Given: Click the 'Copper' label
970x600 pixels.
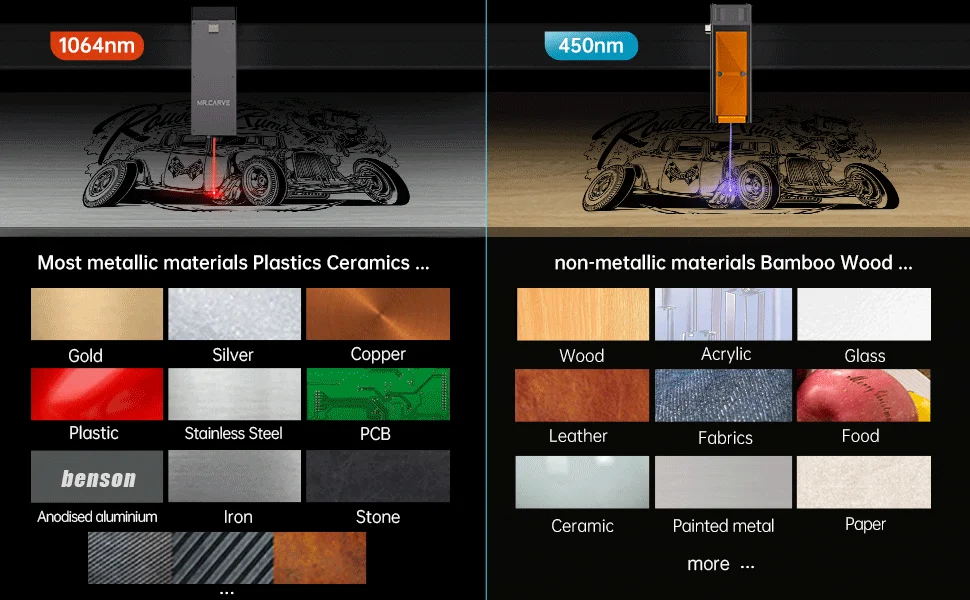Looking at the screenshot, I should [378, 354].
